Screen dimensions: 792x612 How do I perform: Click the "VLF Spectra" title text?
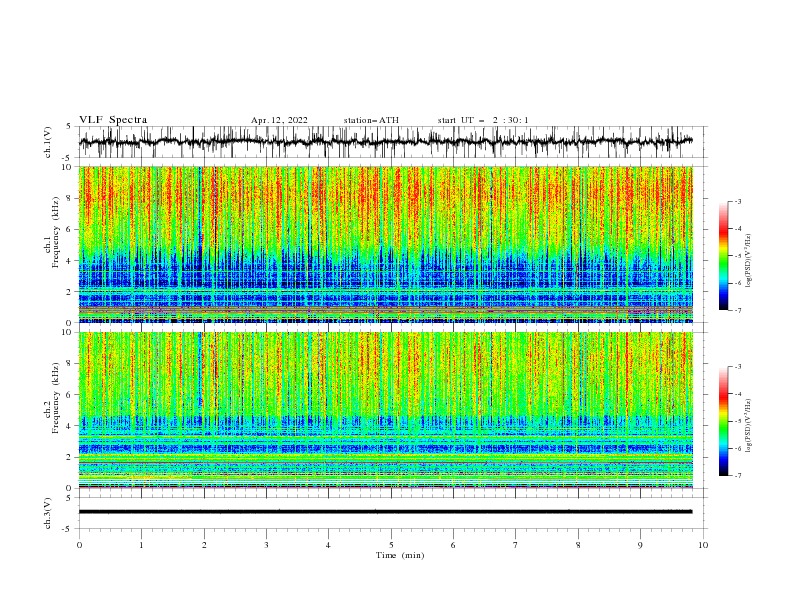click(x=113, y=120)
